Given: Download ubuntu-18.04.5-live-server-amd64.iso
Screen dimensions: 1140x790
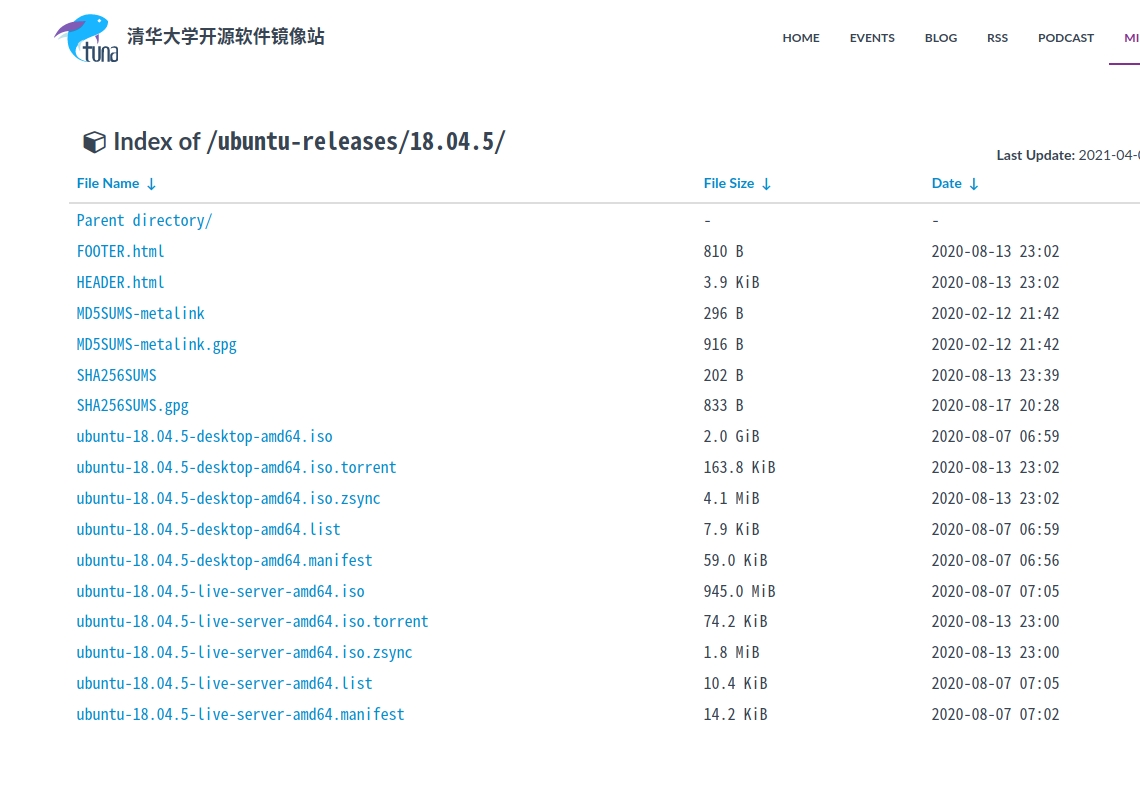Looking at the screenshot, I should [220, 591].
